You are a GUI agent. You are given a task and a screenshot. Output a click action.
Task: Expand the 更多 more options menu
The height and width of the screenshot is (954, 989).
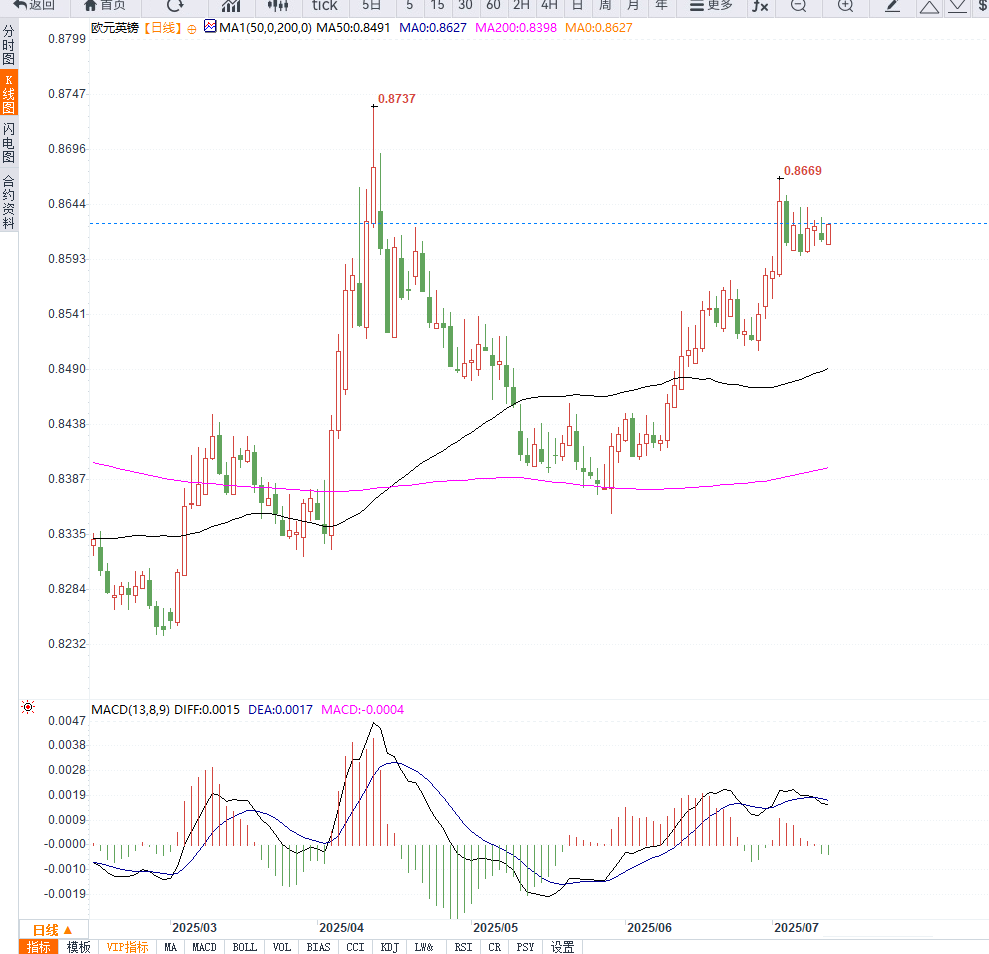pos(710,6)
